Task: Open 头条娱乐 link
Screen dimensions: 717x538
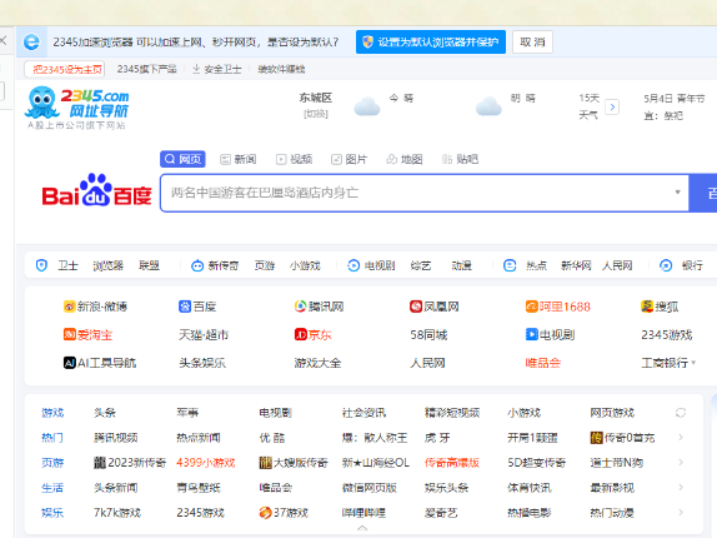Action: pos(202,363)
